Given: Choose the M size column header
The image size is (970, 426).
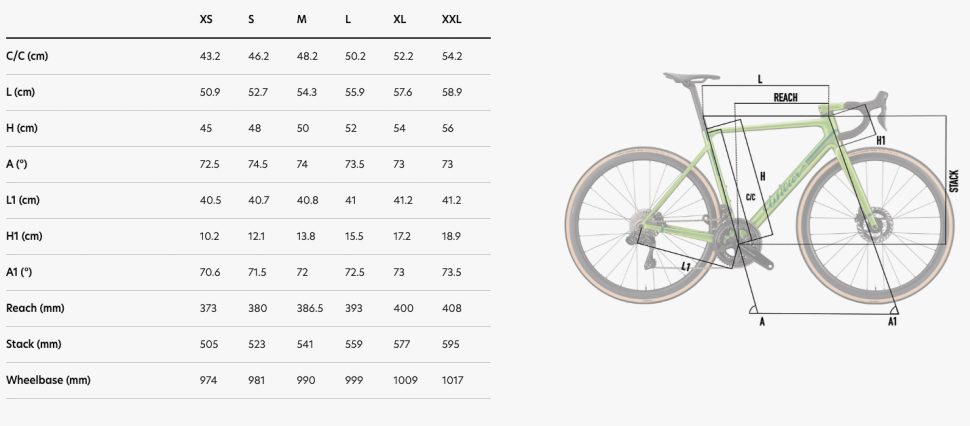Looking at the screenshot, I should tap(302, 20).
